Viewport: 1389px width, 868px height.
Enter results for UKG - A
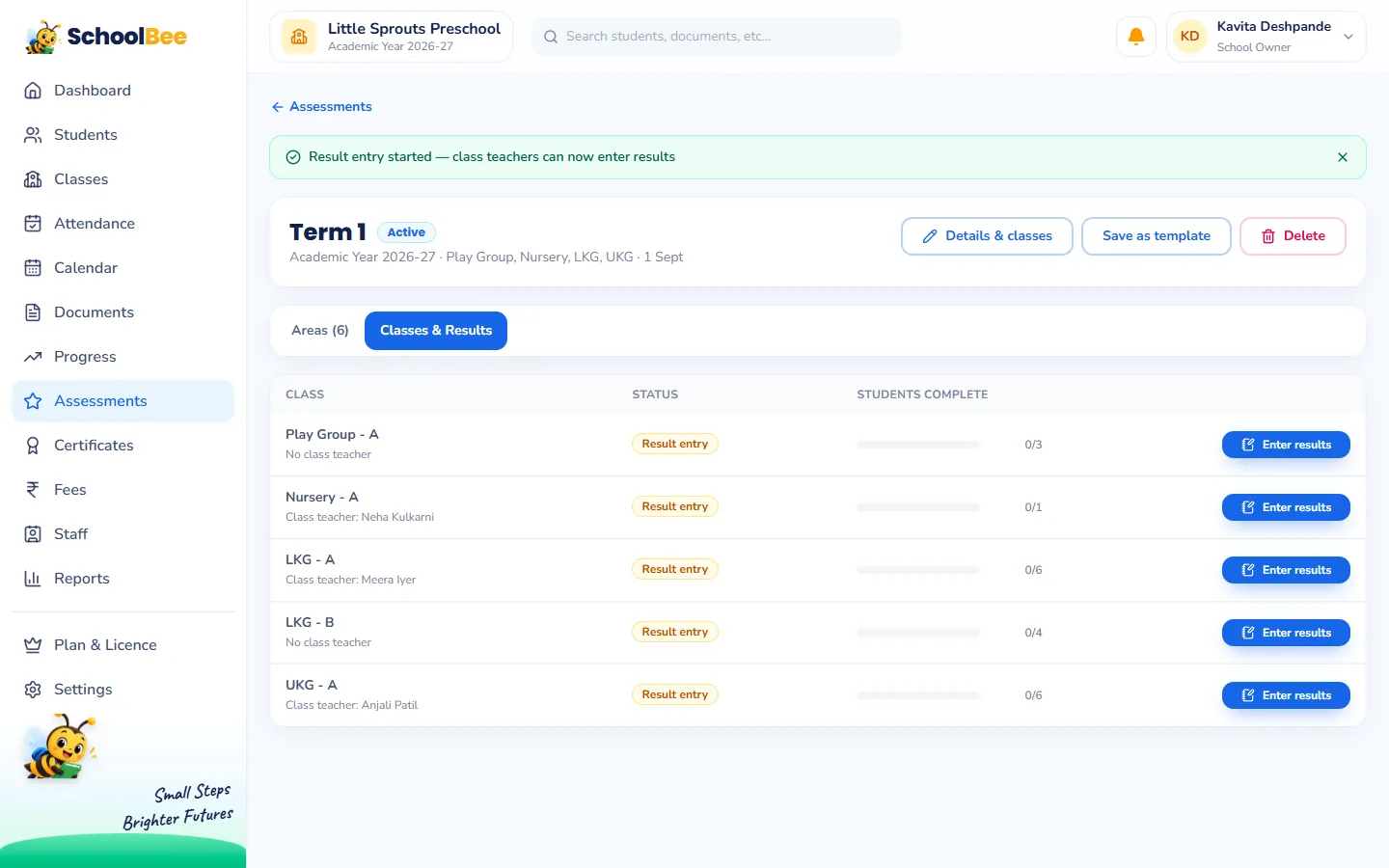1286,695
